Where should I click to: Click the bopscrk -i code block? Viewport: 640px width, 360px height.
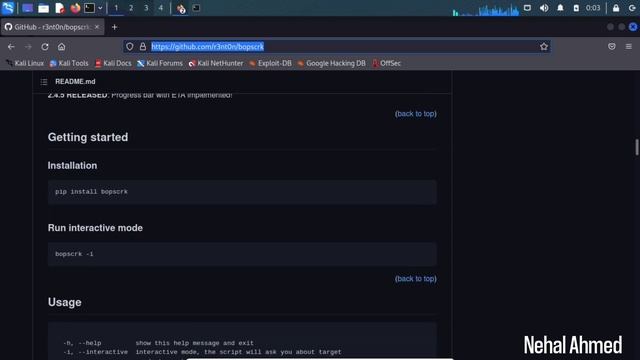242,254
